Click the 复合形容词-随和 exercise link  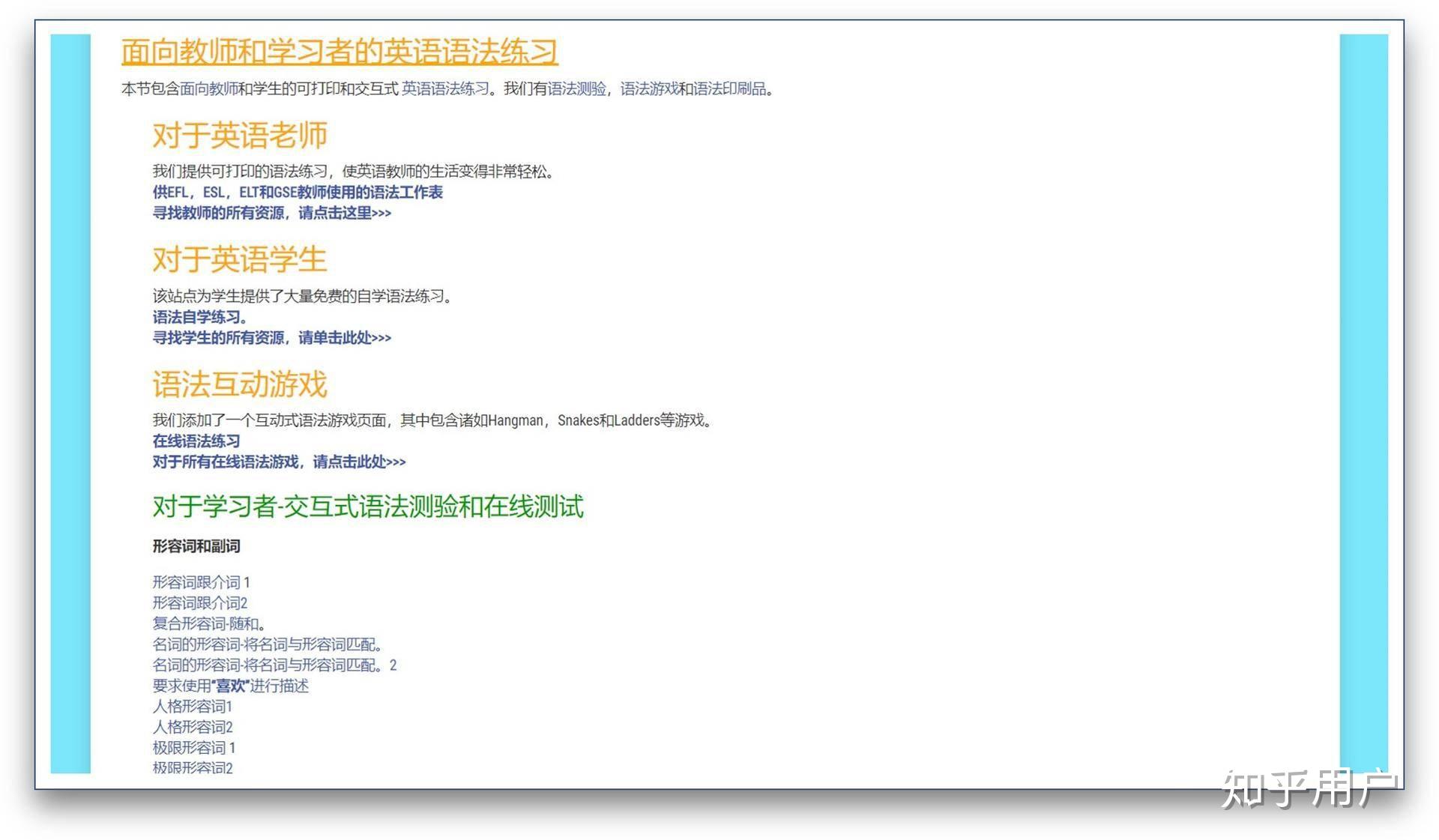point(208,623)
